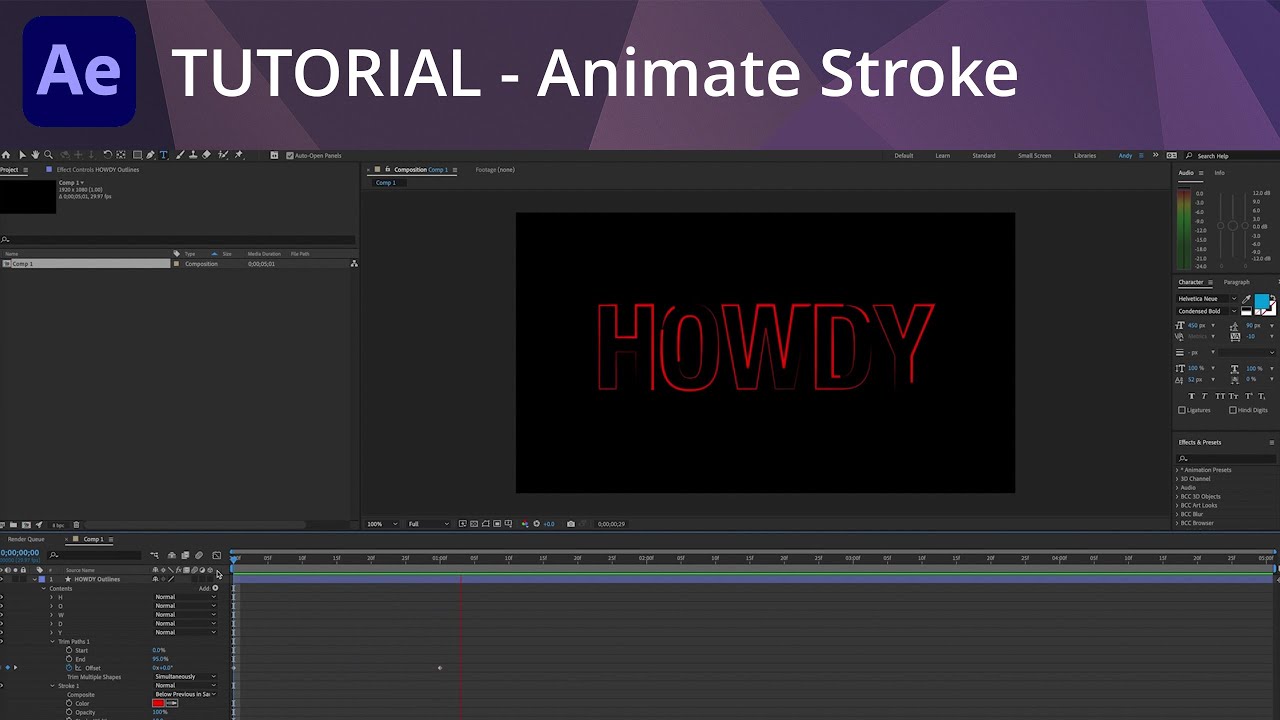Expand the Animation Presets folder

click(1177, 470)
